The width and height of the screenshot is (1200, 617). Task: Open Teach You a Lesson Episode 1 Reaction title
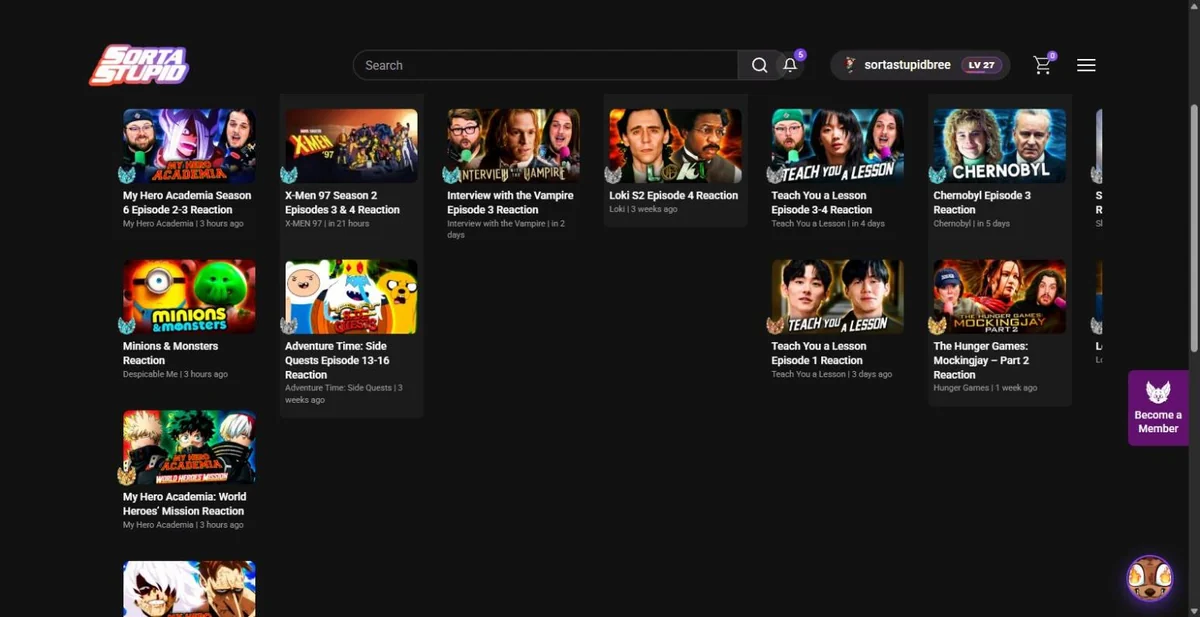point(819,353)
